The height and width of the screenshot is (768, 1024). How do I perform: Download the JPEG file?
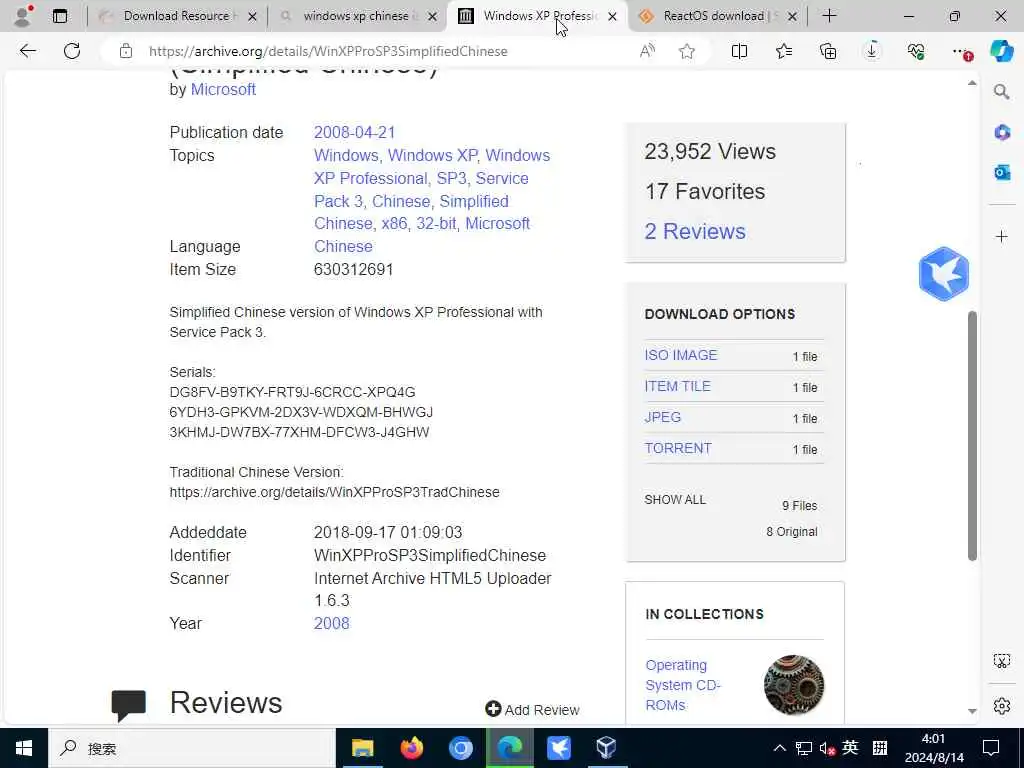click(x=663, y=417)
